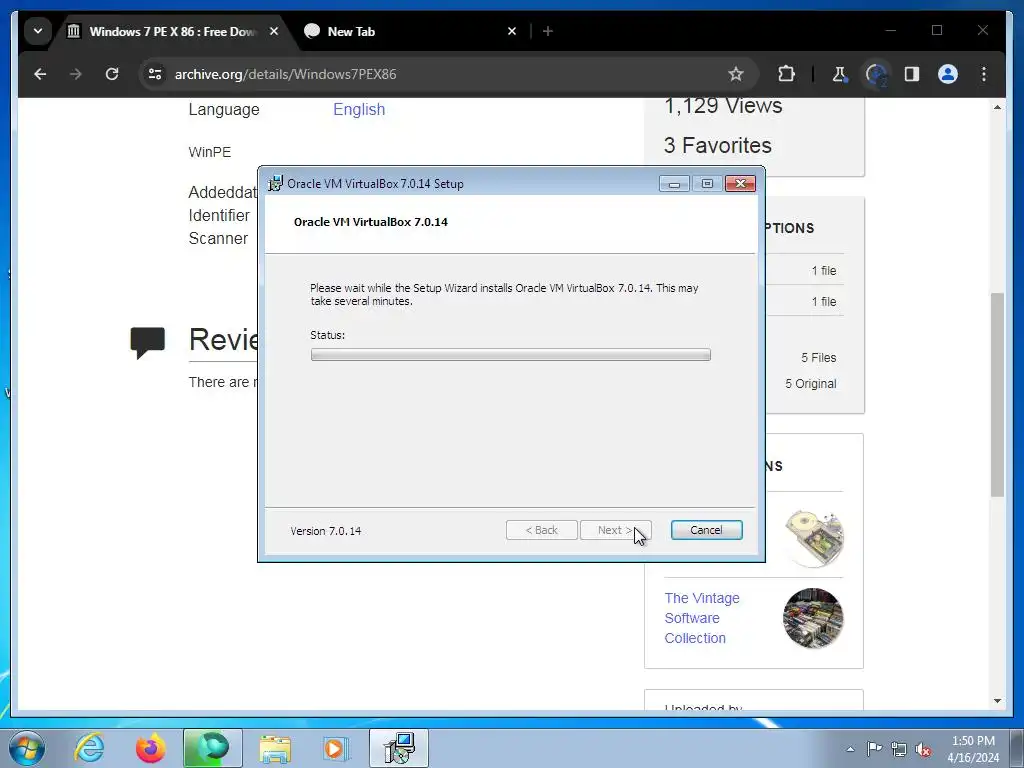Click the browser forward arrow
Image resolution: width=1024 pixels, height=768 pixels.
[76, 74]
